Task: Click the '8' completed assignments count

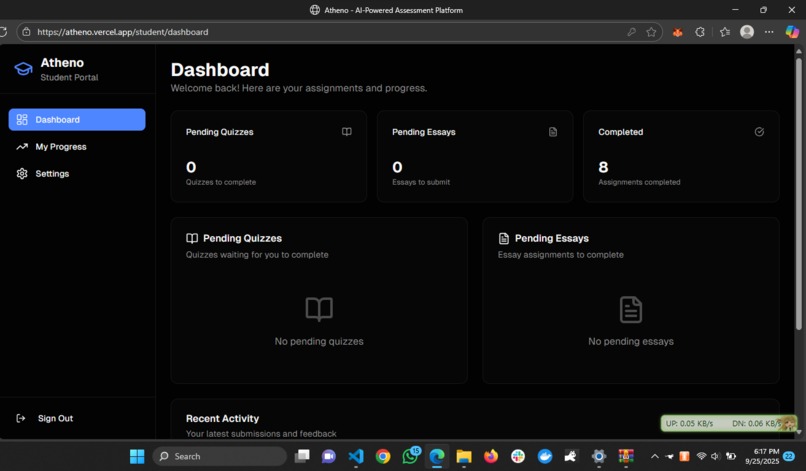Action: [x=603, y=167]
